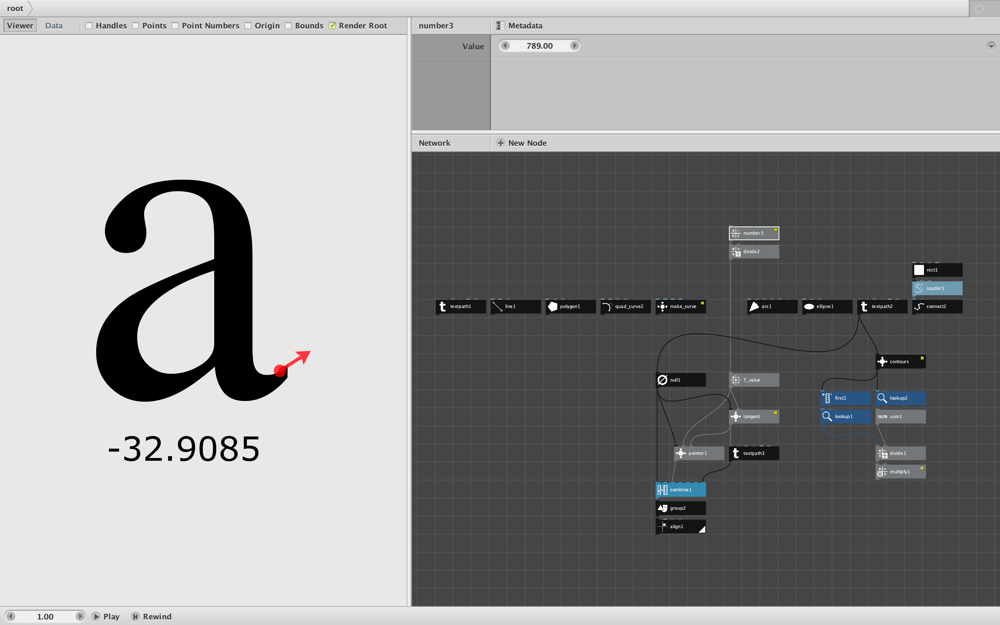Screen dimensions: 1000x625
Task: Select the lookup2 node
Action: 901,398
